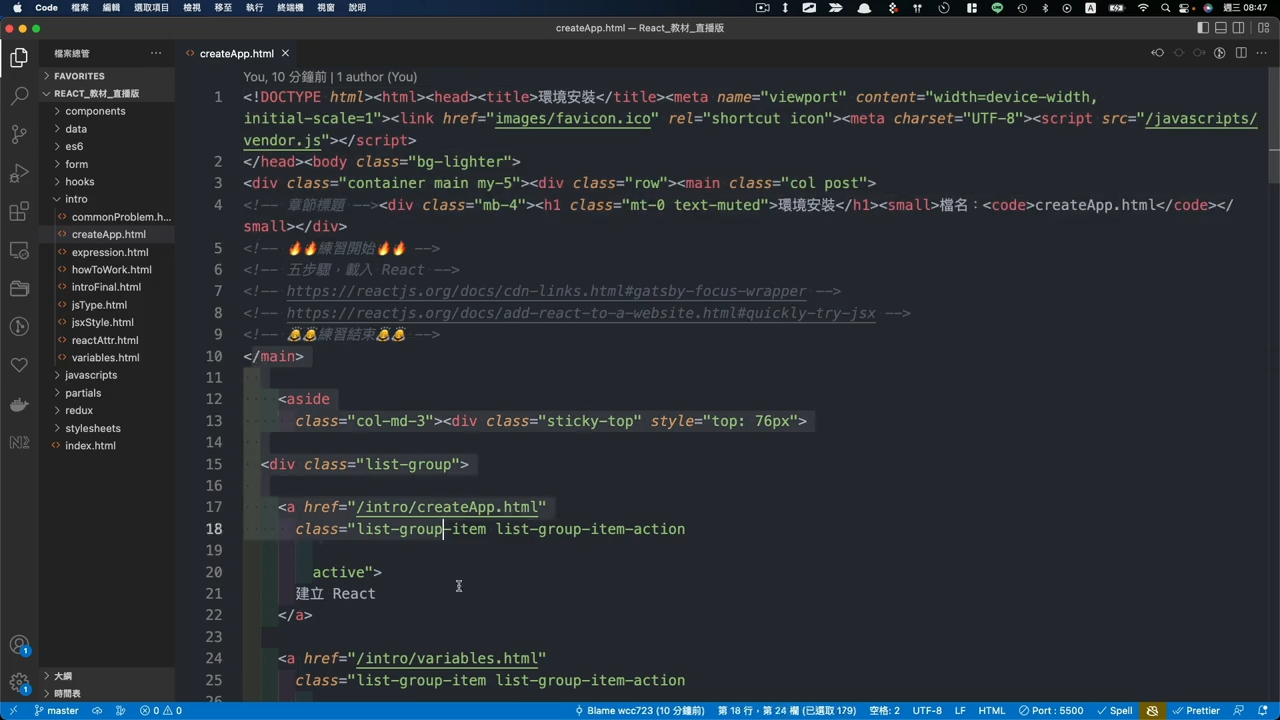Open the Accounts icon in activity bar
This screenshot has width=1280, height=720.
[x=19, y=646]
